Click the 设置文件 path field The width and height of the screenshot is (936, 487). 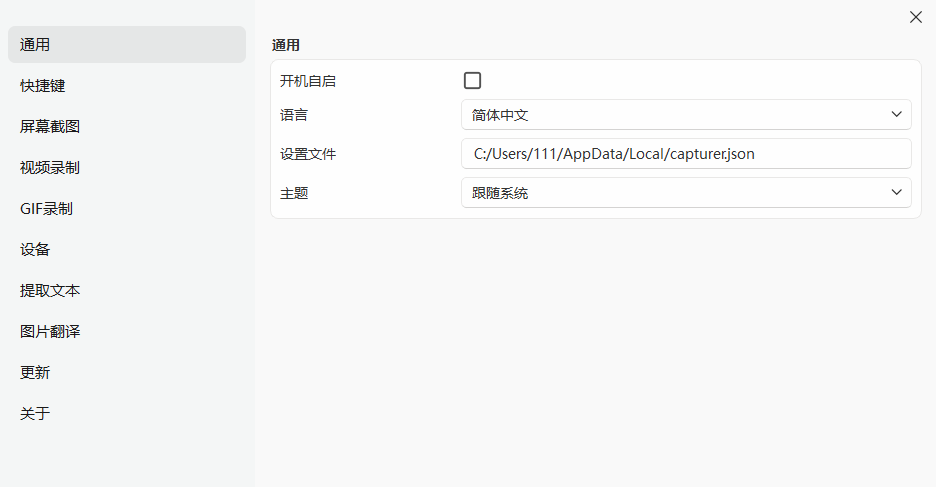pyautogui.click(x=686, y=154)
